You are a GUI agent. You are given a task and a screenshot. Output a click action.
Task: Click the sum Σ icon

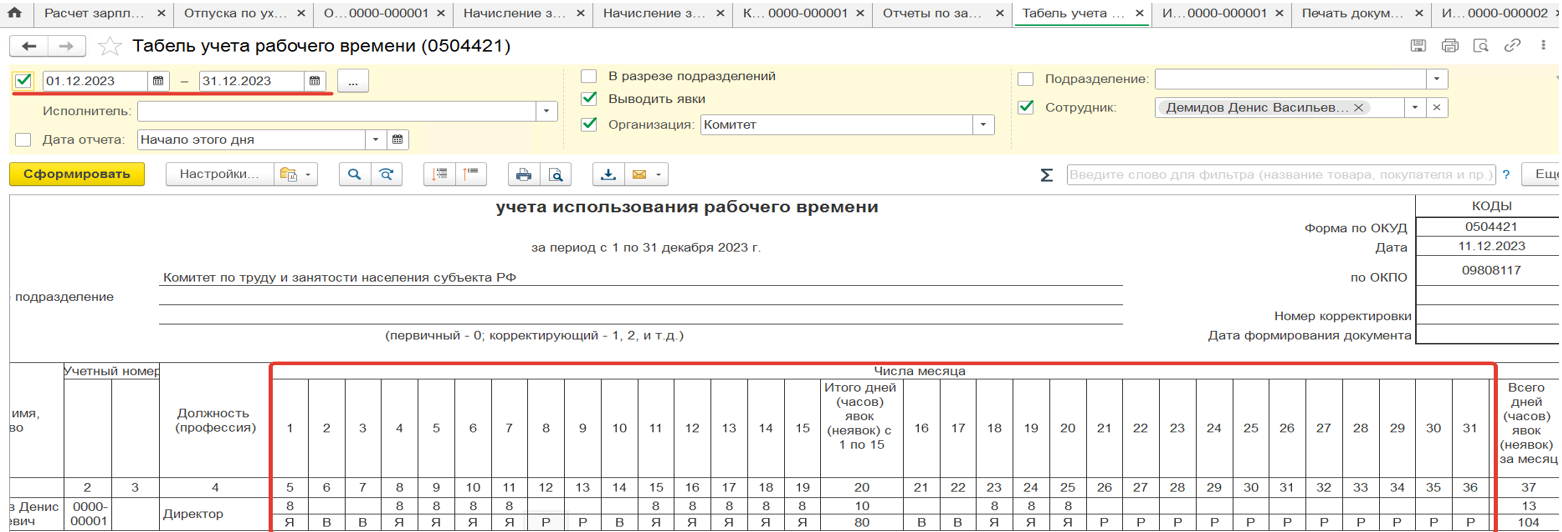[x=1046, y=175]
